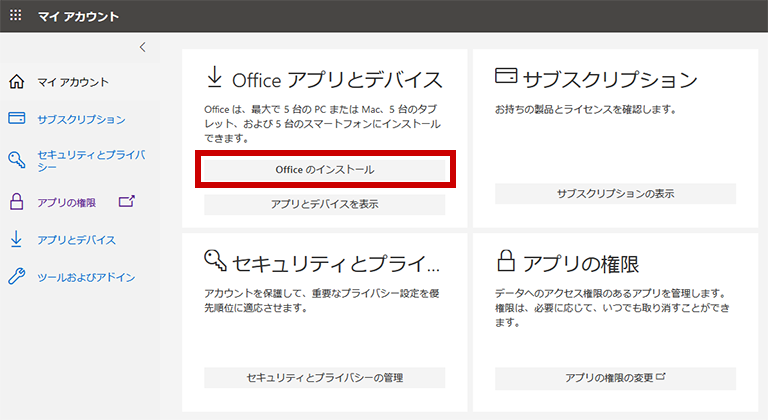Open ツールおよびアドイン in the sidebar
Viewport: 768px width, 420px height.
86,277
